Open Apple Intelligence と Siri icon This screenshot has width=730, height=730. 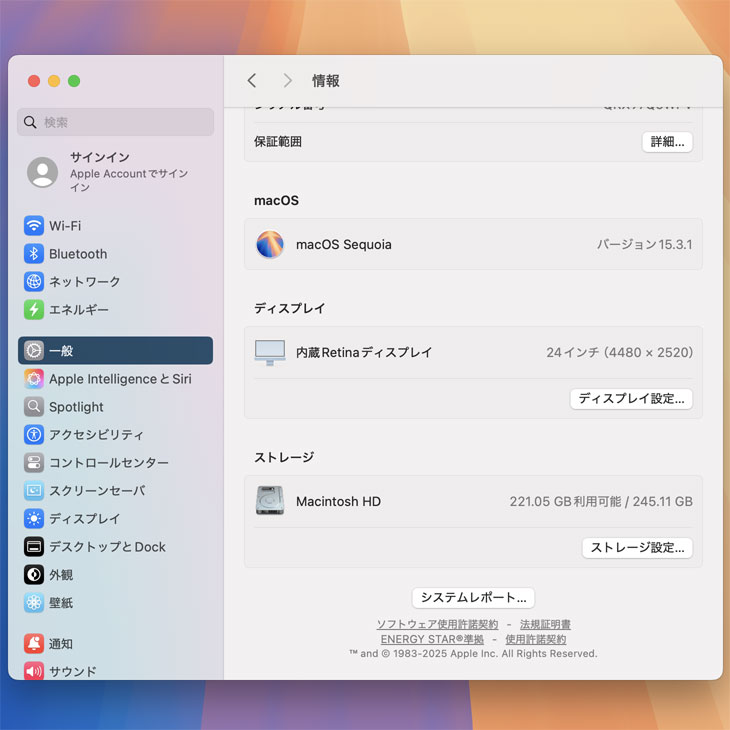[x=34, y=379]
